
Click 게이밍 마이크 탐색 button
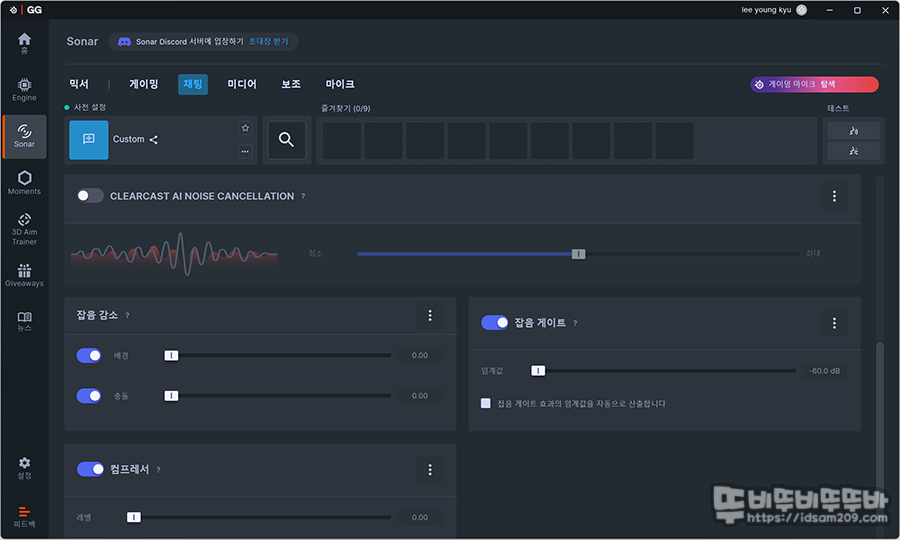[814, 84]
